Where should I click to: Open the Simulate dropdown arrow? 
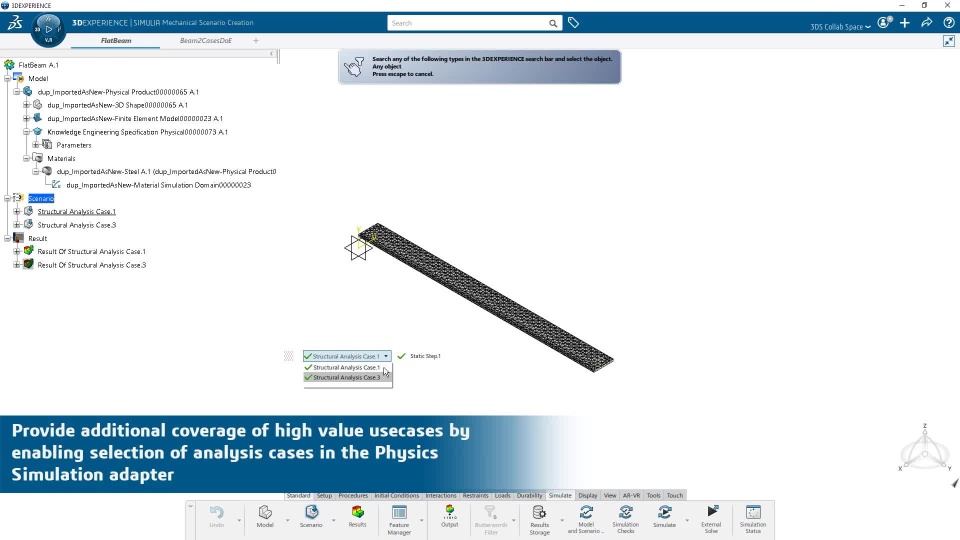687,520
